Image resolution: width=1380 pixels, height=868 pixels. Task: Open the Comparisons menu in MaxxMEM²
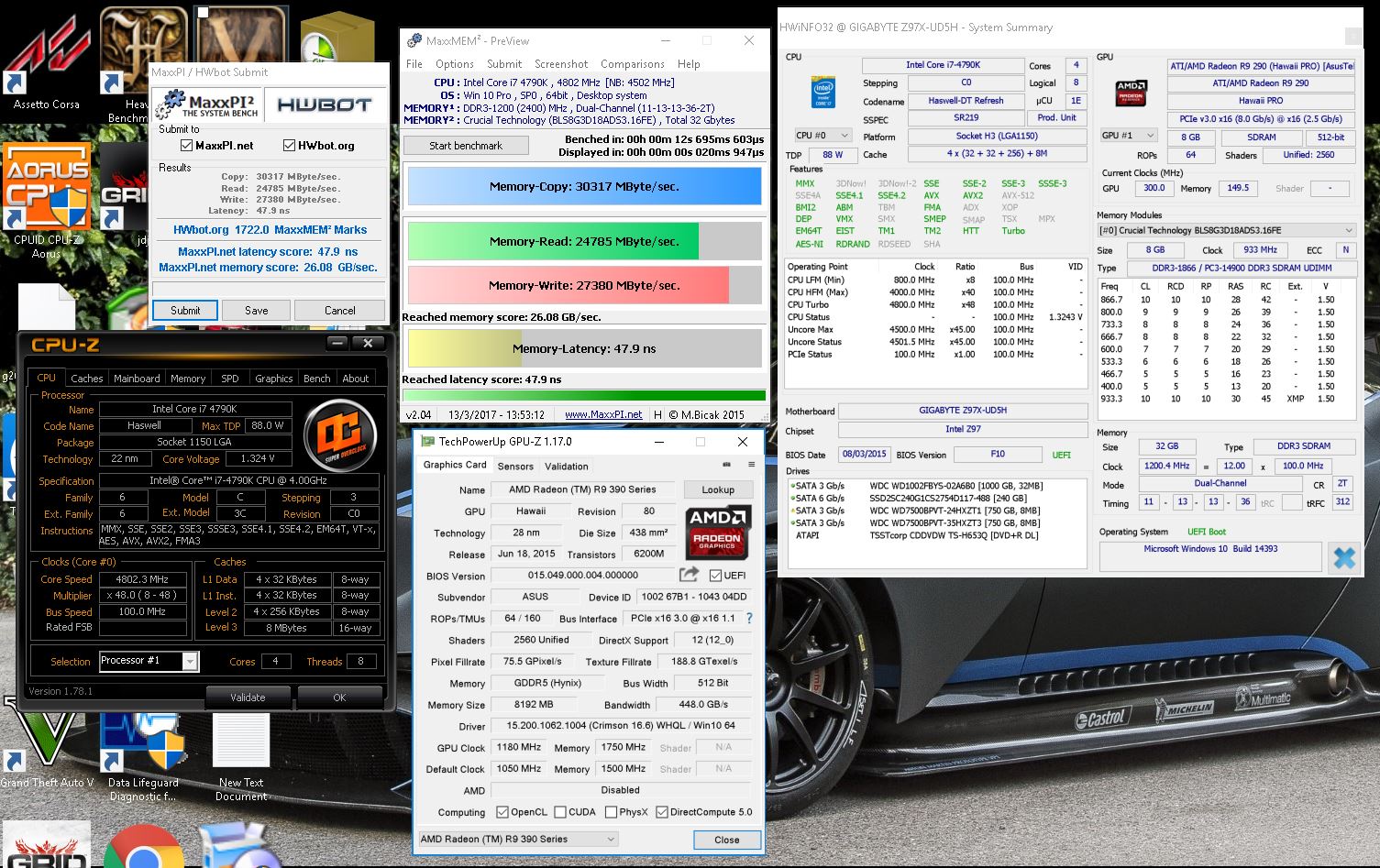tap(633, 64)
